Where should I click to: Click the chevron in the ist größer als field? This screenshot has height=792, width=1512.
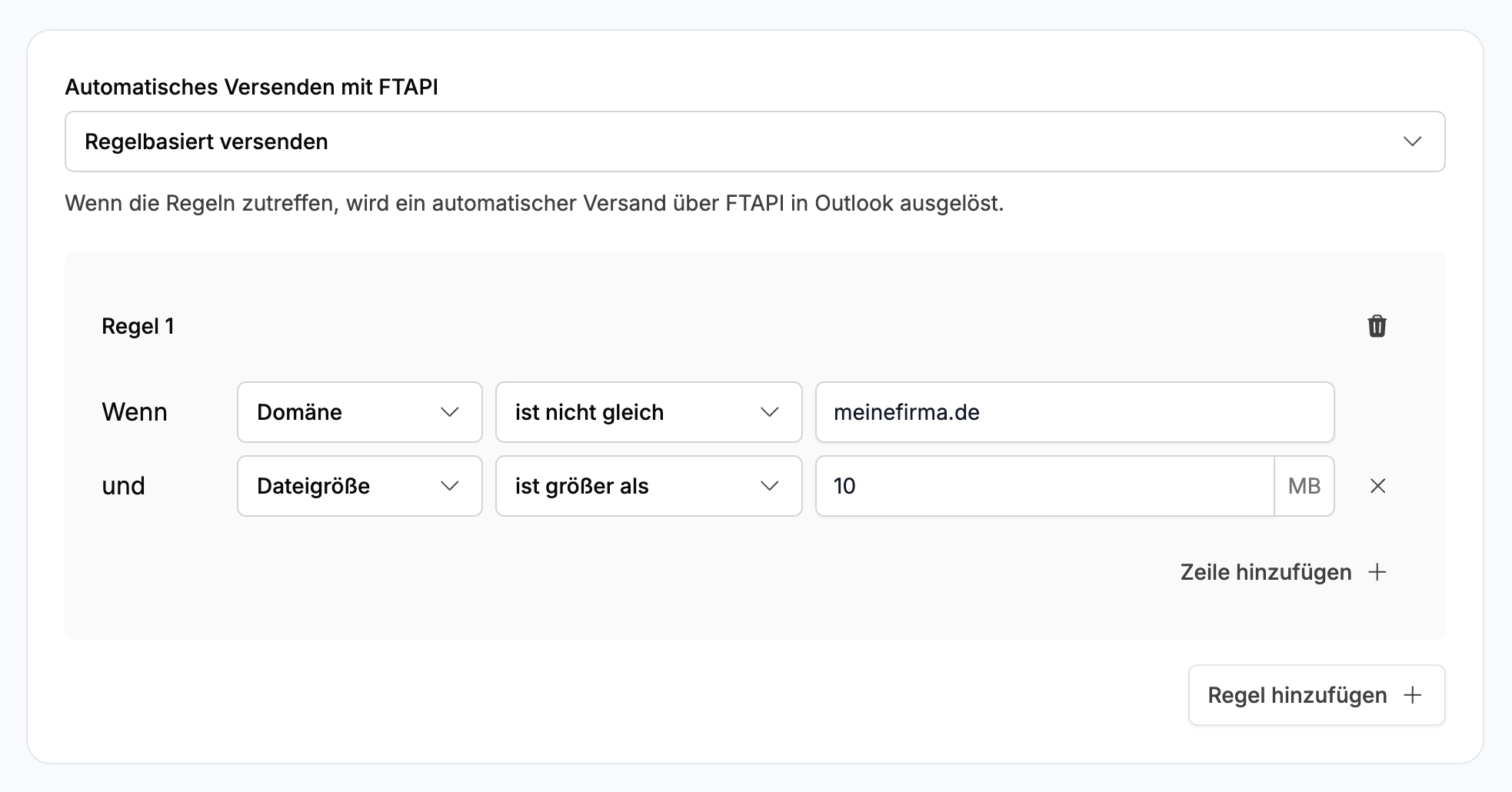tap(769, 486)
